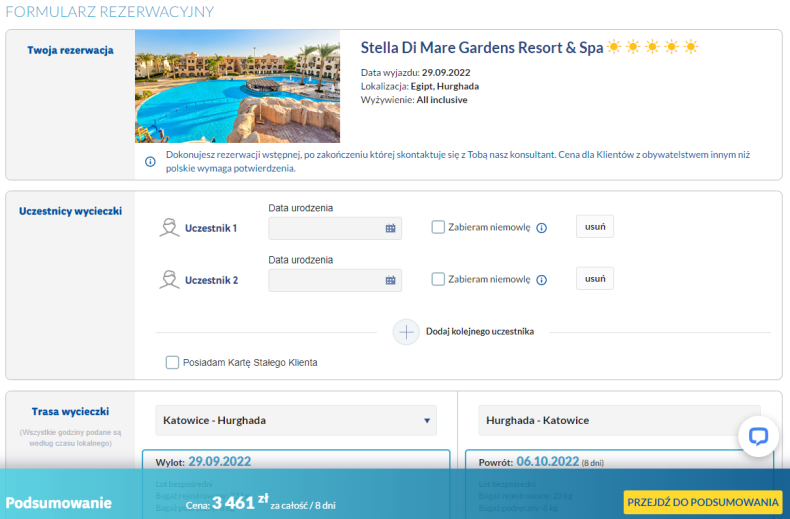Click the Podsumowanie heading in bottom bar
The height and width of the screenshot is (519, 790).
point(58,503)
